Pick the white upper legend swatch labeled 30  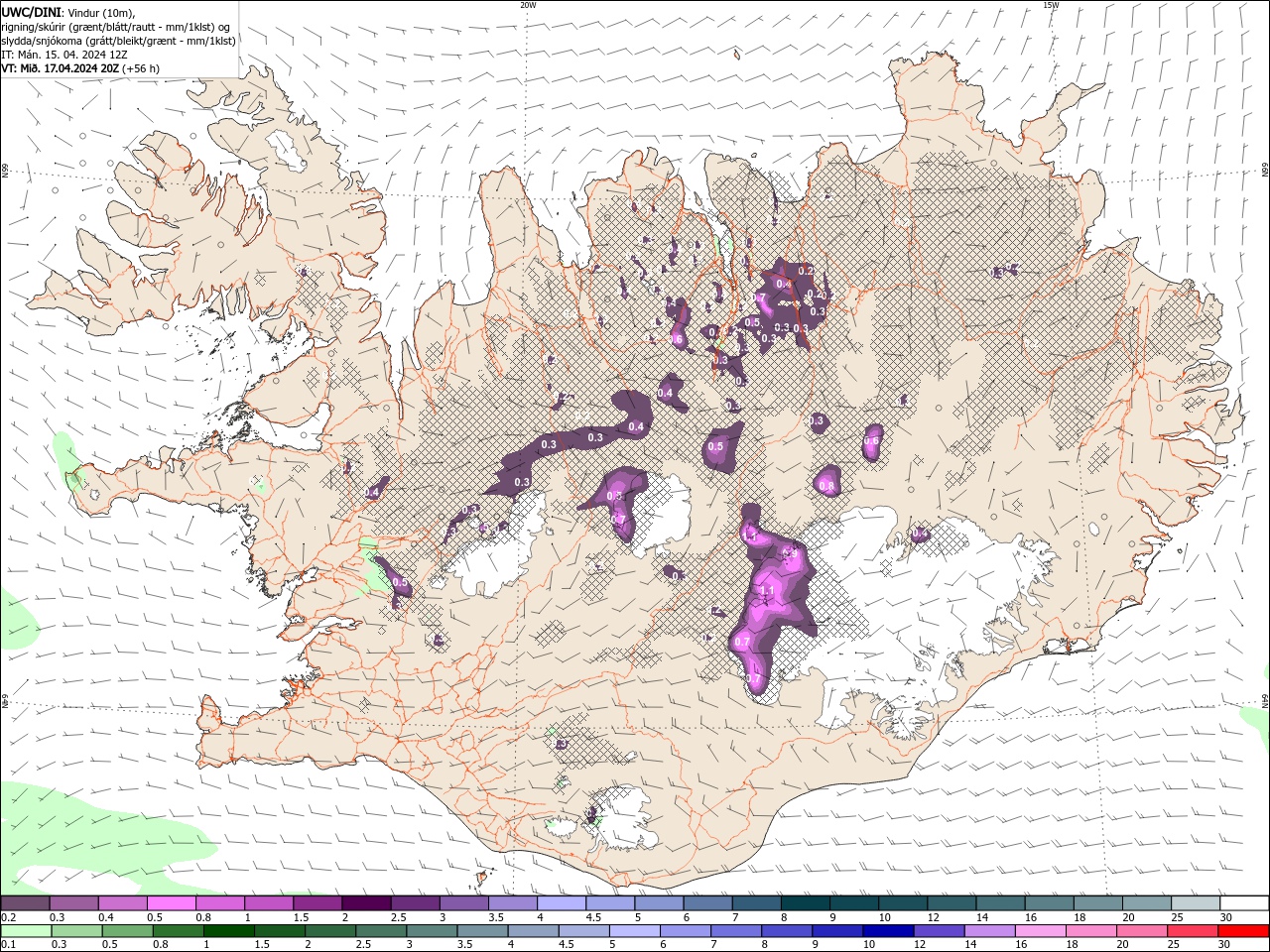1245,903
